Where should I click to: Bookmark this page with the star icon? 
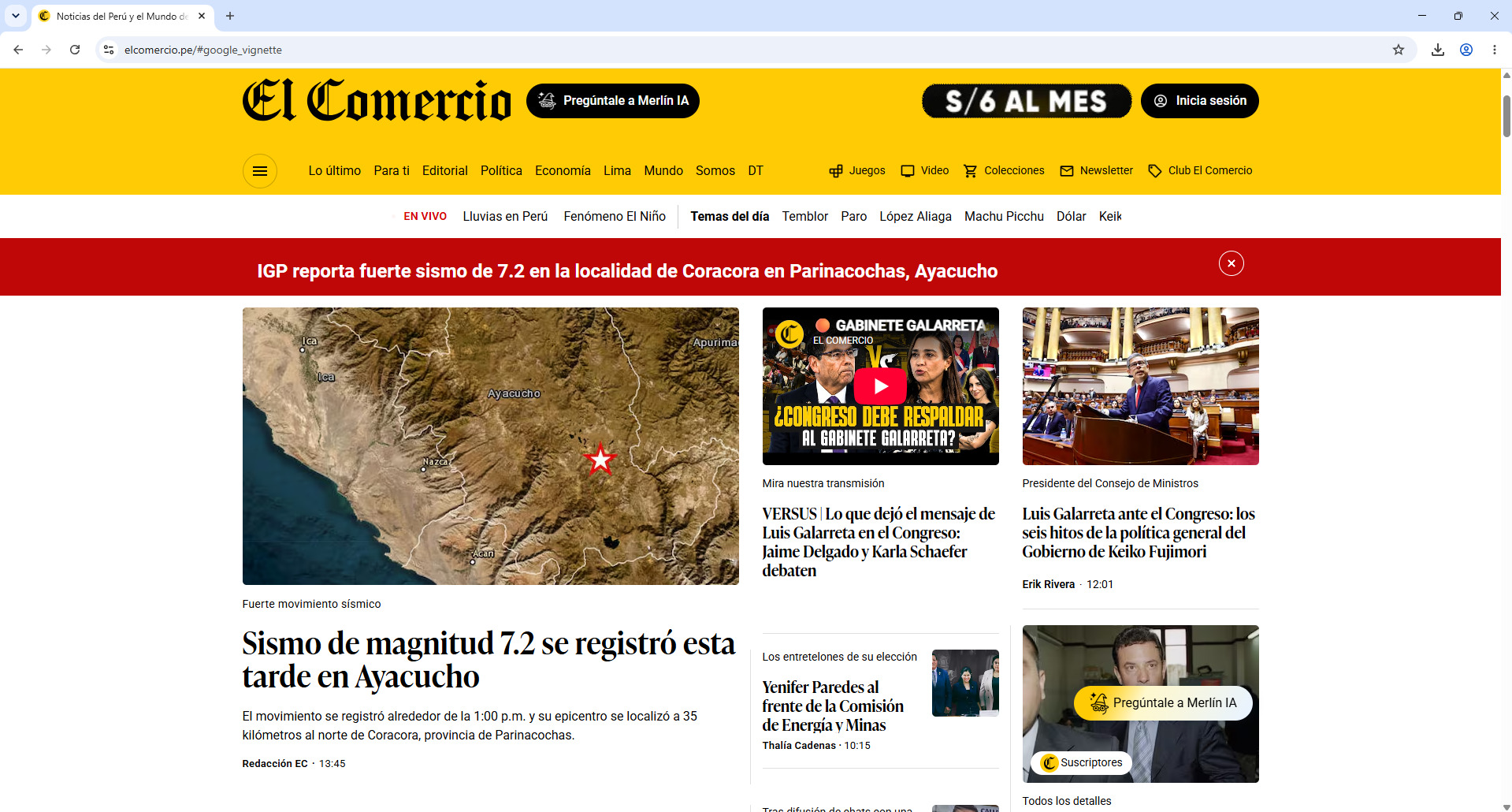(x=1399, y=50)
